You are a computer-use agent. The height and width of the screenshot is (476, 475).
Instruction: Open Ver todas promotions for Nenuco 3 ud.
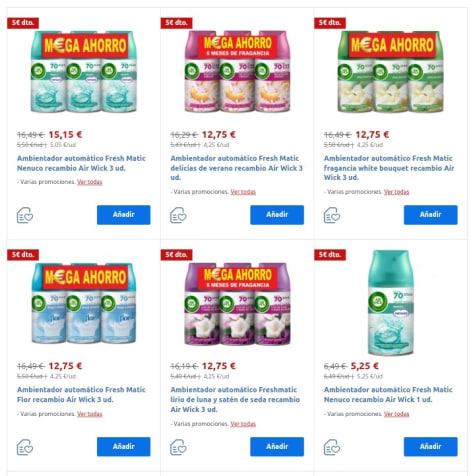tap(90, 182)
